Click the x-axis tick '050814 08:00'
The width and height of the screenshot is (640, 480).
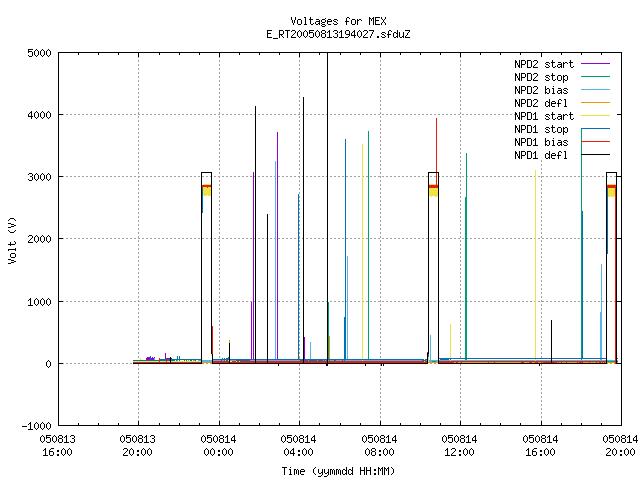379,446
